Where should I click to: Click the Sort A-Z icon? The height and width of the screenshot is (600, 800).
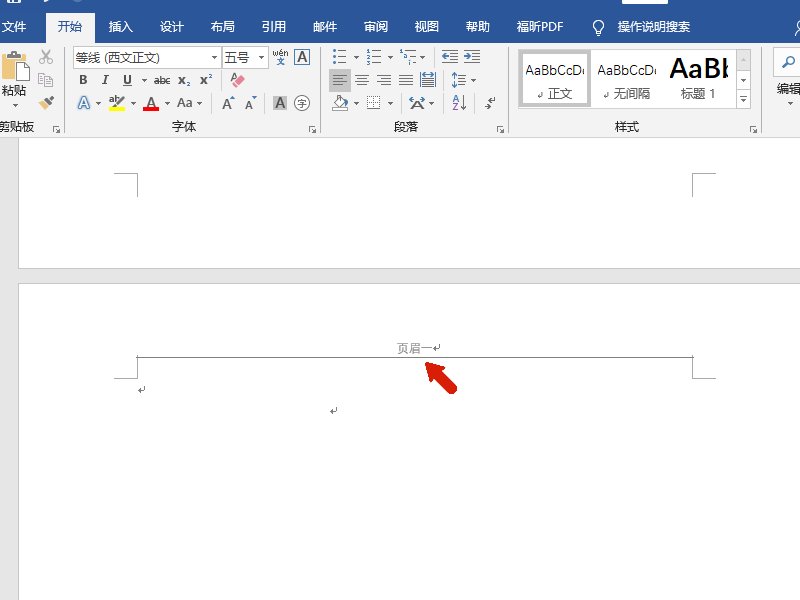[460, 102]
